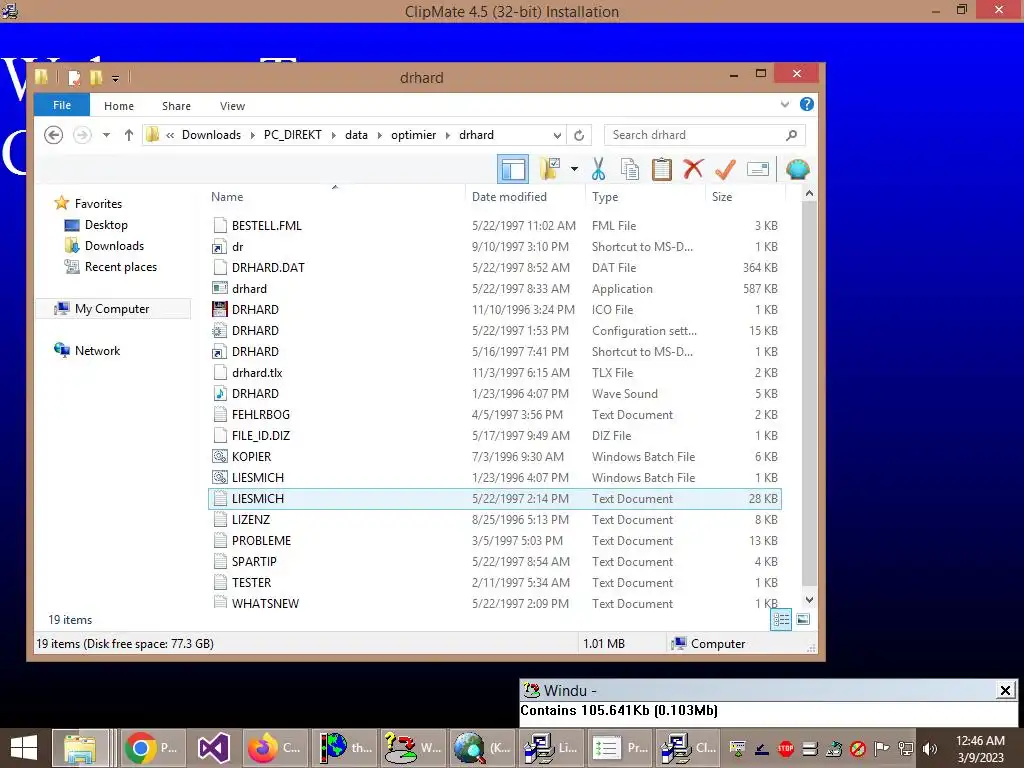This screenshot has width=1024, height=768.
Task: Open Firefox from the taskbar
Action: (273, 748)
